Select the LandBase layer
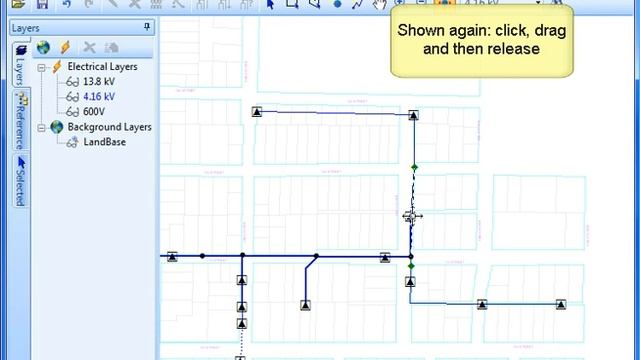Image resolution: width=640 pixels, height=360 pixels. [x=104, y=142]
